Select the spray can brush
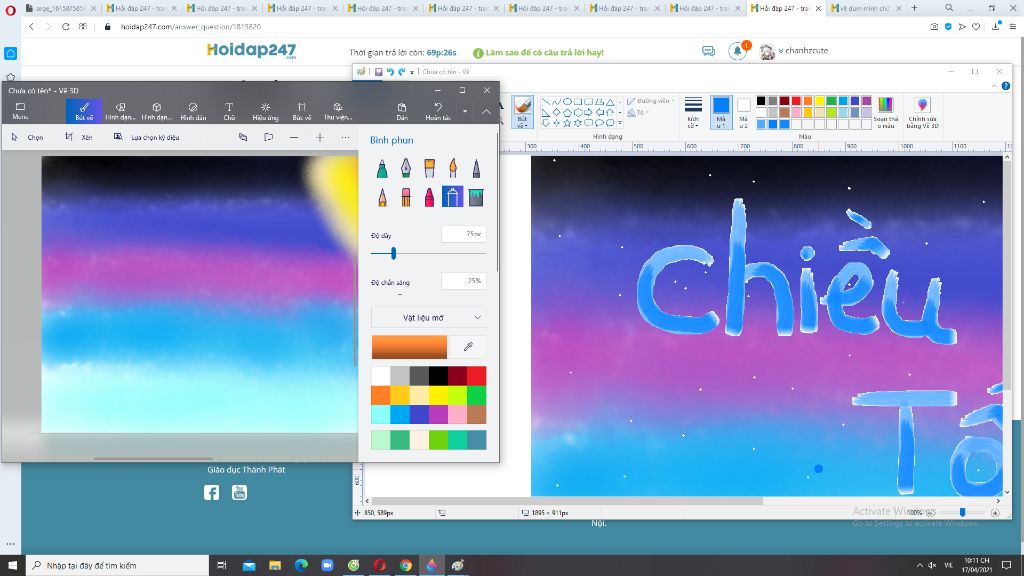The height and width of the screenshot is (576, 1024). 453,197
